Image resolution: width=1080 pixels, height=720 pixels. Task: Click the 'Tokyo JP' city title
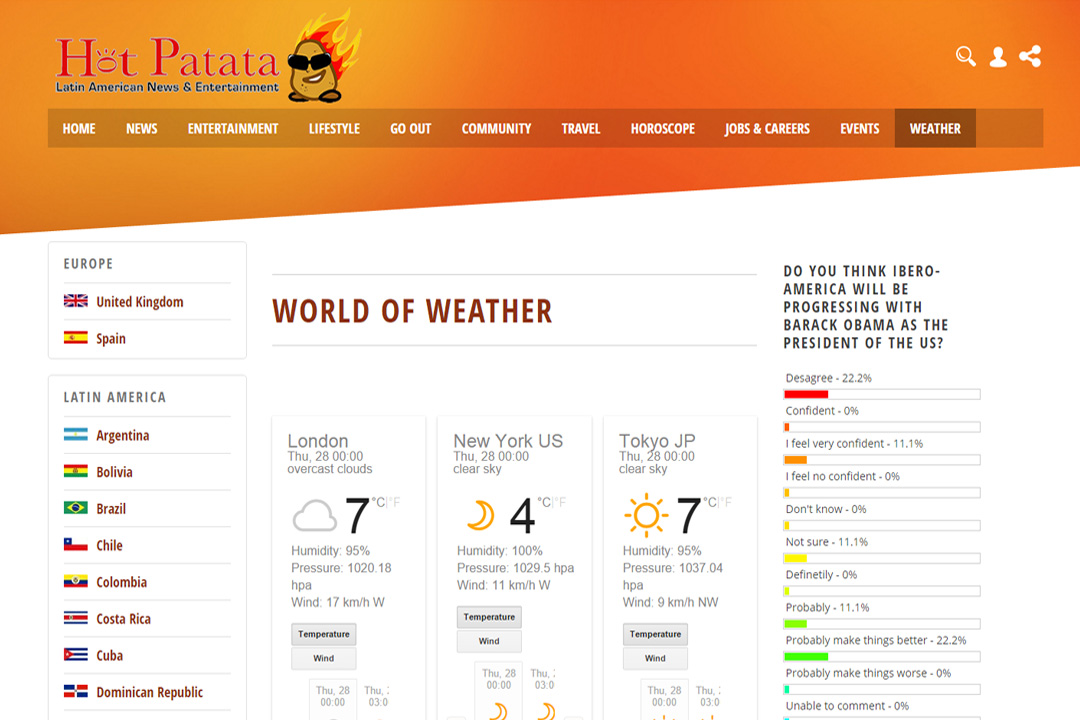click(x=657, y=441)
